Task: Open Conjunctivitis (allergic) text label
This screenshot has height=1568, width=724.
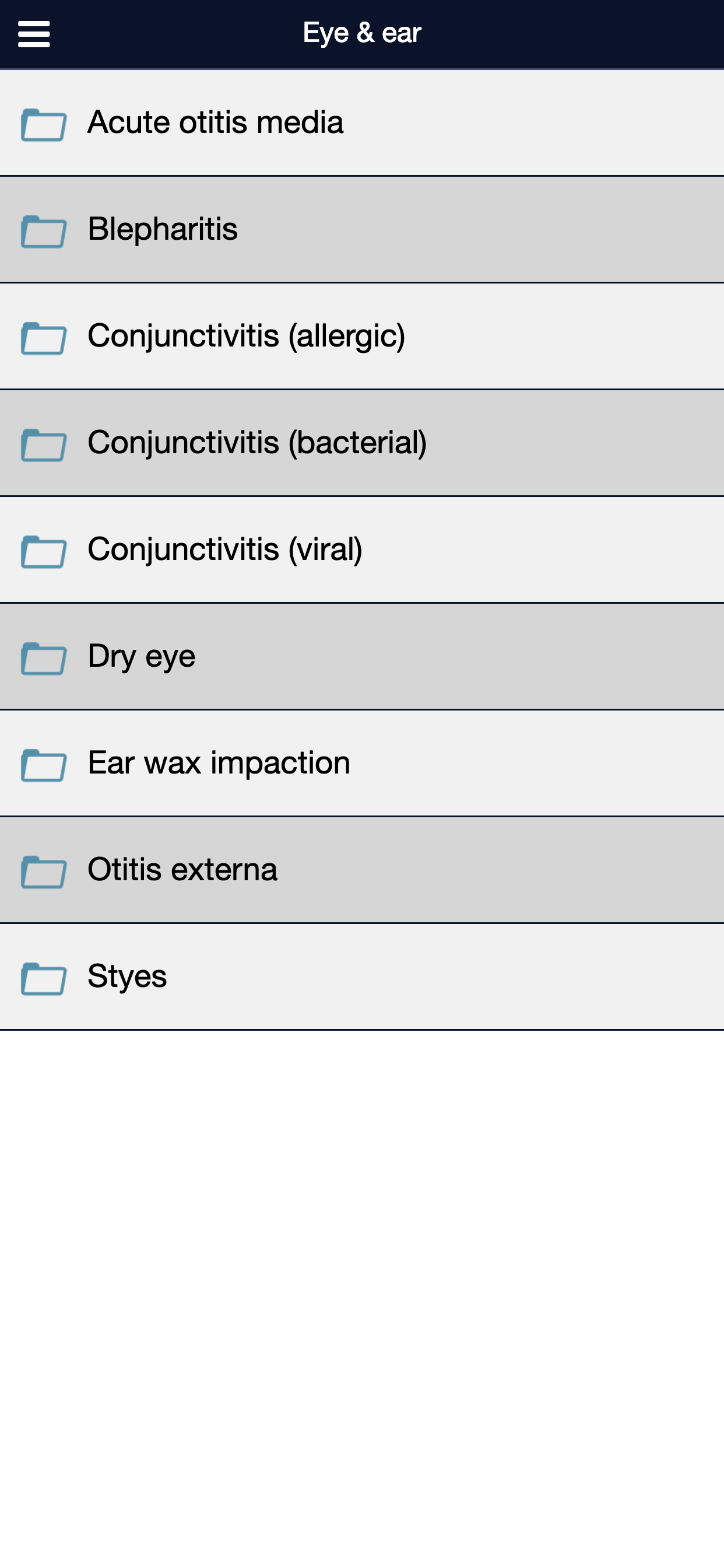Action: (x=247, y=336)
